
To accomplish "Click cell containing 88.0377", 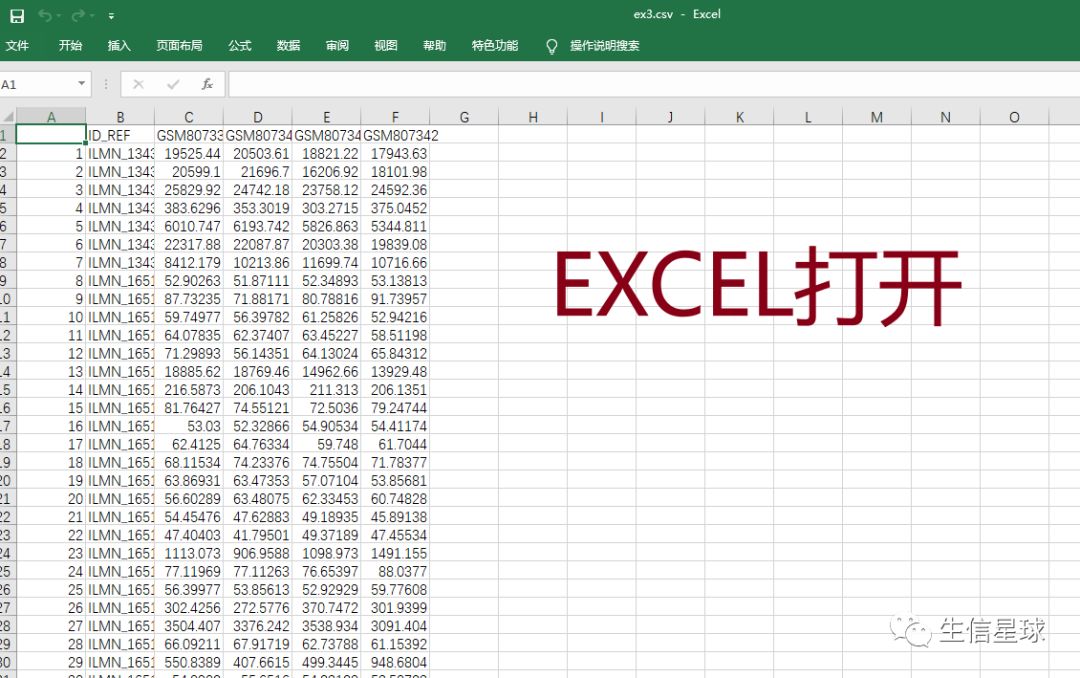I will (x=395, y=571).
